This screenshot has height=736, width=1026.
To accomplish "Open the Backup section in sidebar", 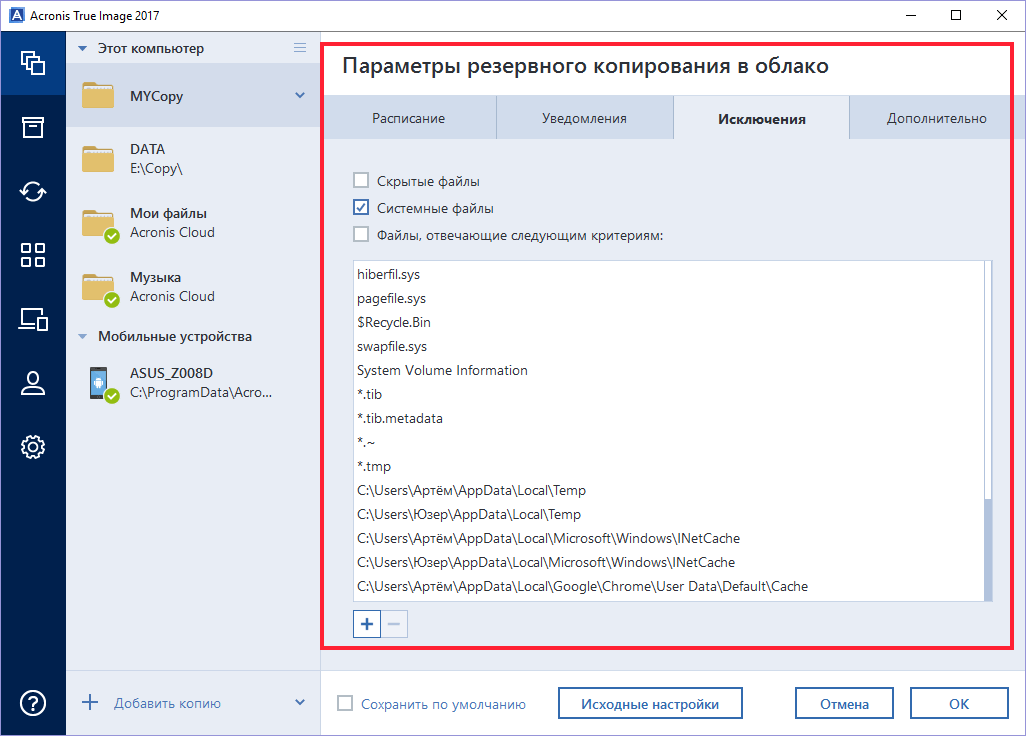I will (33, 63).
